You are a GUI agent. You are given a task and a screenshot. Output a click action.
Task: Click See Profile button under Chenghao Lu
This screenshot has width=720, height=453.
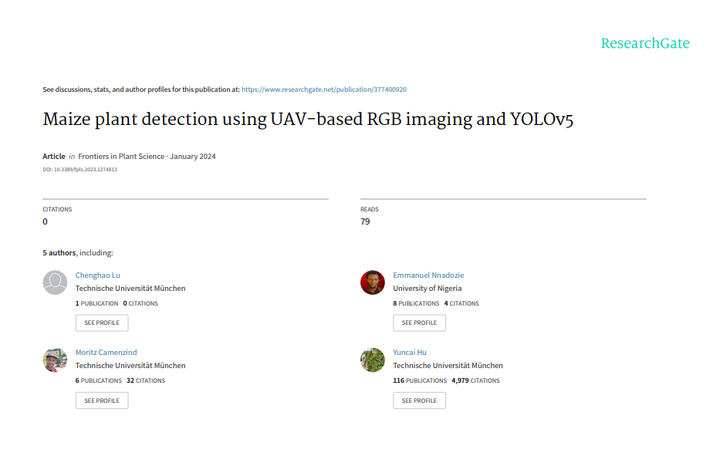pyautogui.click(x=102, y=323)
